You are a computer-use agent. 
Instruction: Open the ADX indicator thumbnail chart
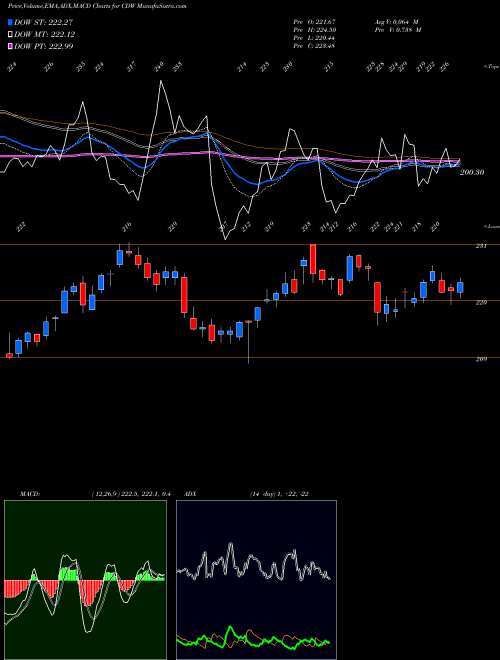[x=256, y=580]
